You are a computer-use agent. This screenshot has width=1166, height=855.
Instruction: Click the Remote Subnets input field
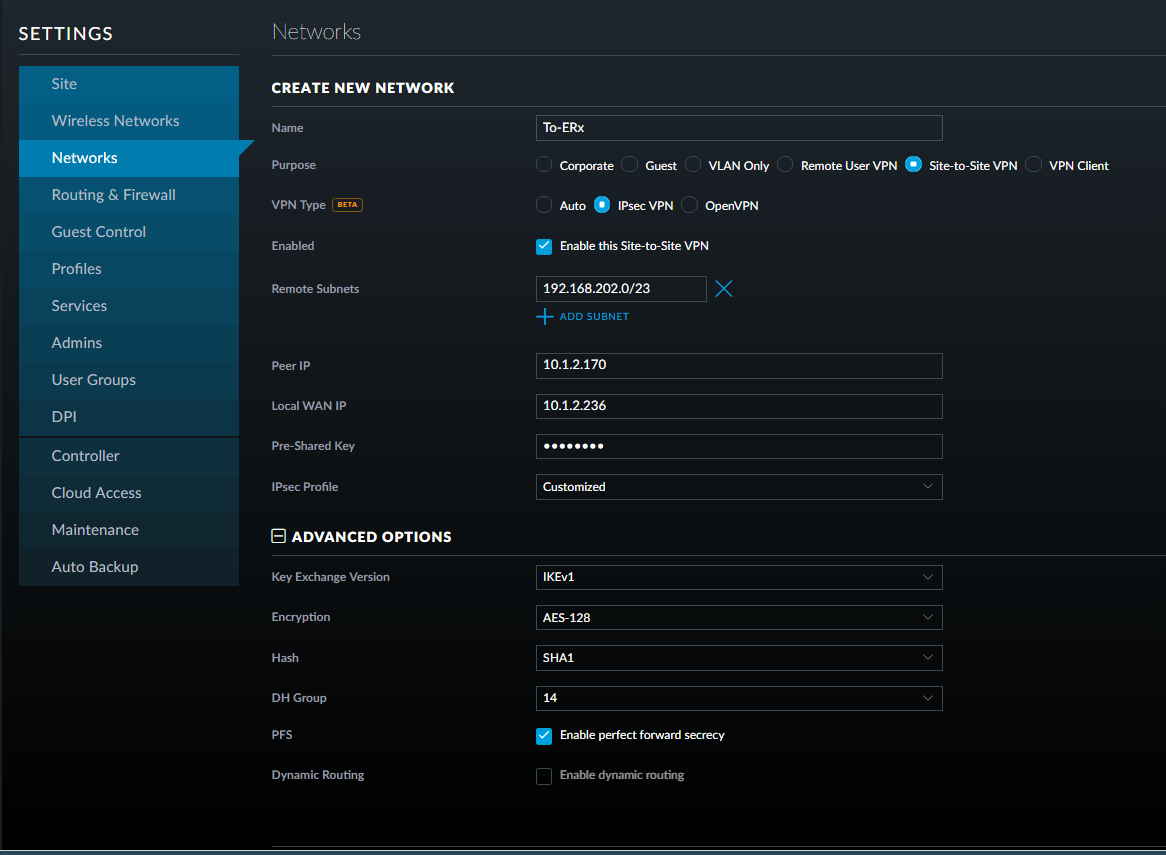coord(621,288)
